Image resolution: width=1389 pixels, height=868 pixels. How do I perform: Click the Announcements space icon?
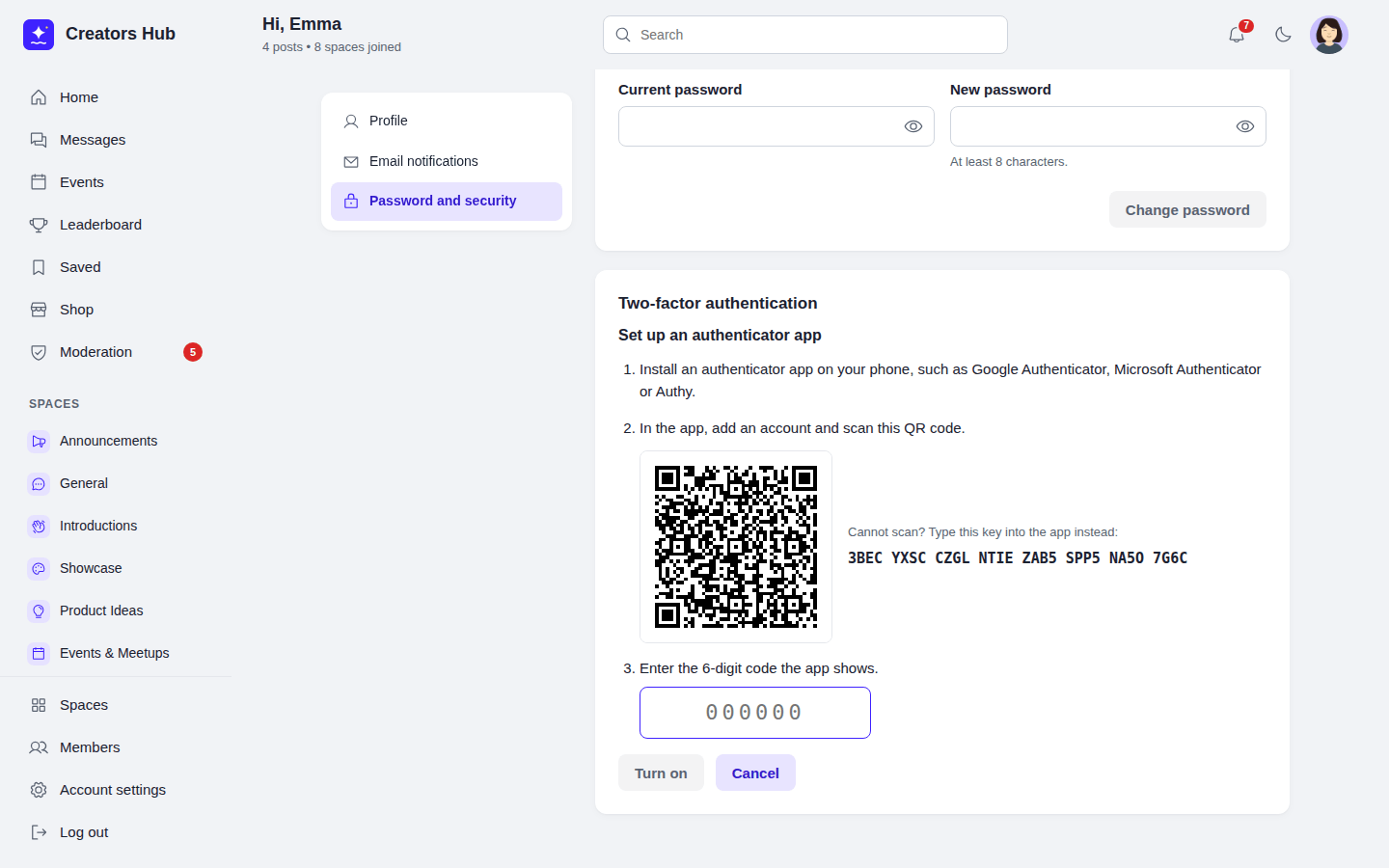(x=39, y=441)
